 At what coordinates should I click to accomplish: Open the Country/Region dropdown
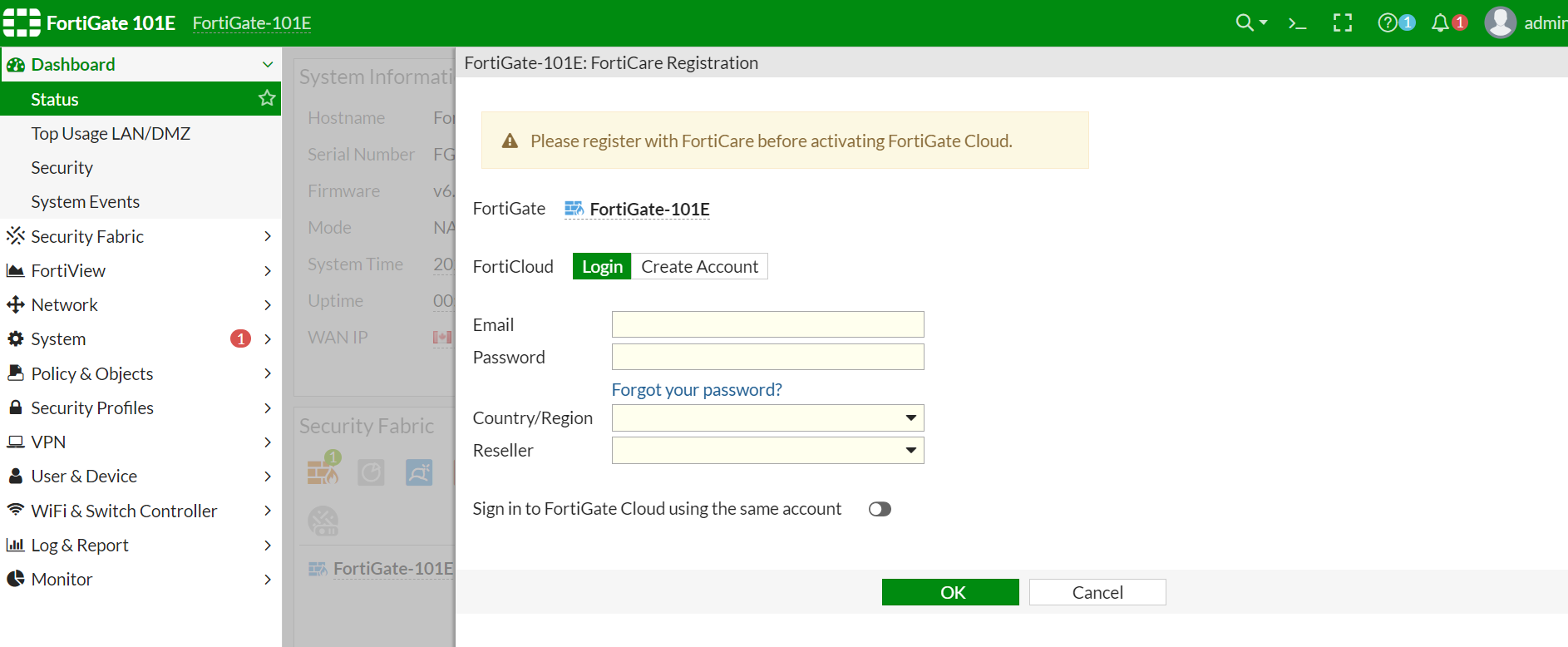click(767, 417)
